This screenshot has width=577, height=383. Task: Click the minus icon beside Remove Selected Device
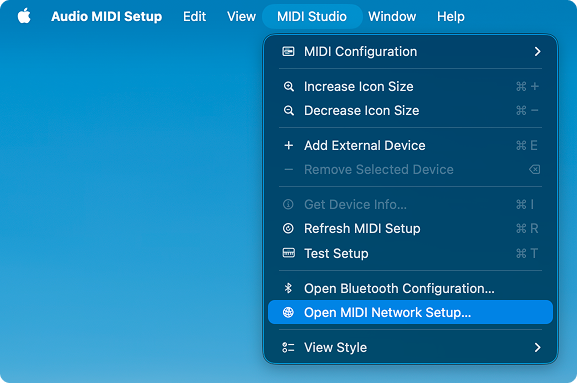tap(288, 169)
